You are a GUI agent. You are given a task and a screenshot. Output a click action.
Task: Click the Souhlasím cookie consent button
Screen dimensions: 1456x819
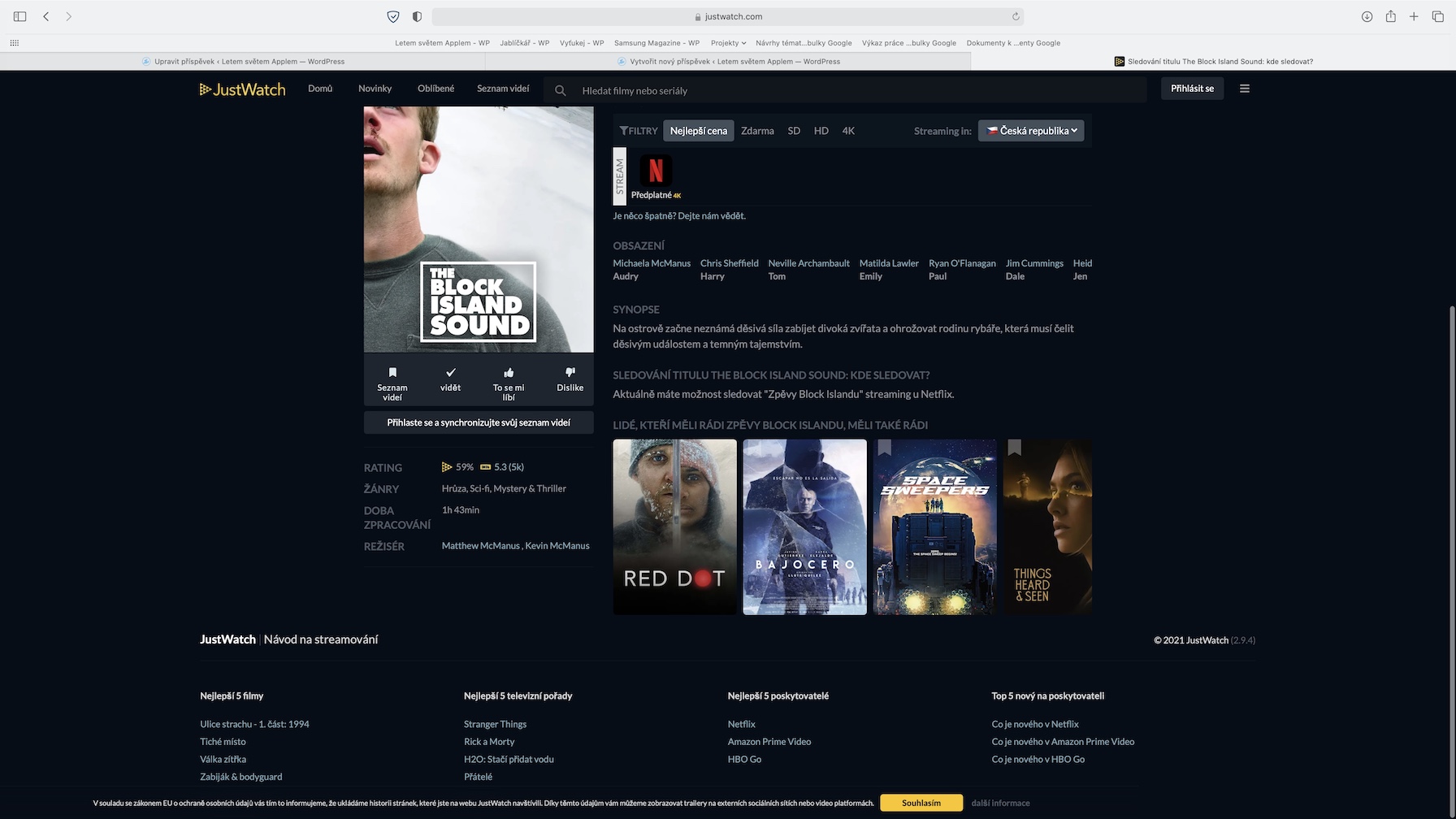921,803
